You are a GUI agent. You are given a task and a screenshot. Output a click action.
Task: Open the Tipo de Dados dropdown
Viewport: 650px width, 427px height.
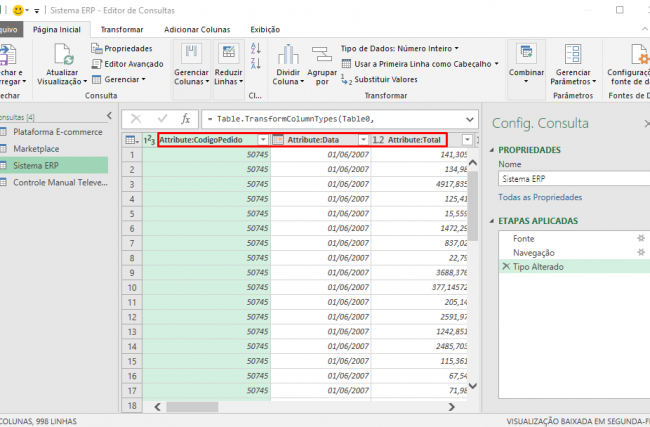(399, 48)
